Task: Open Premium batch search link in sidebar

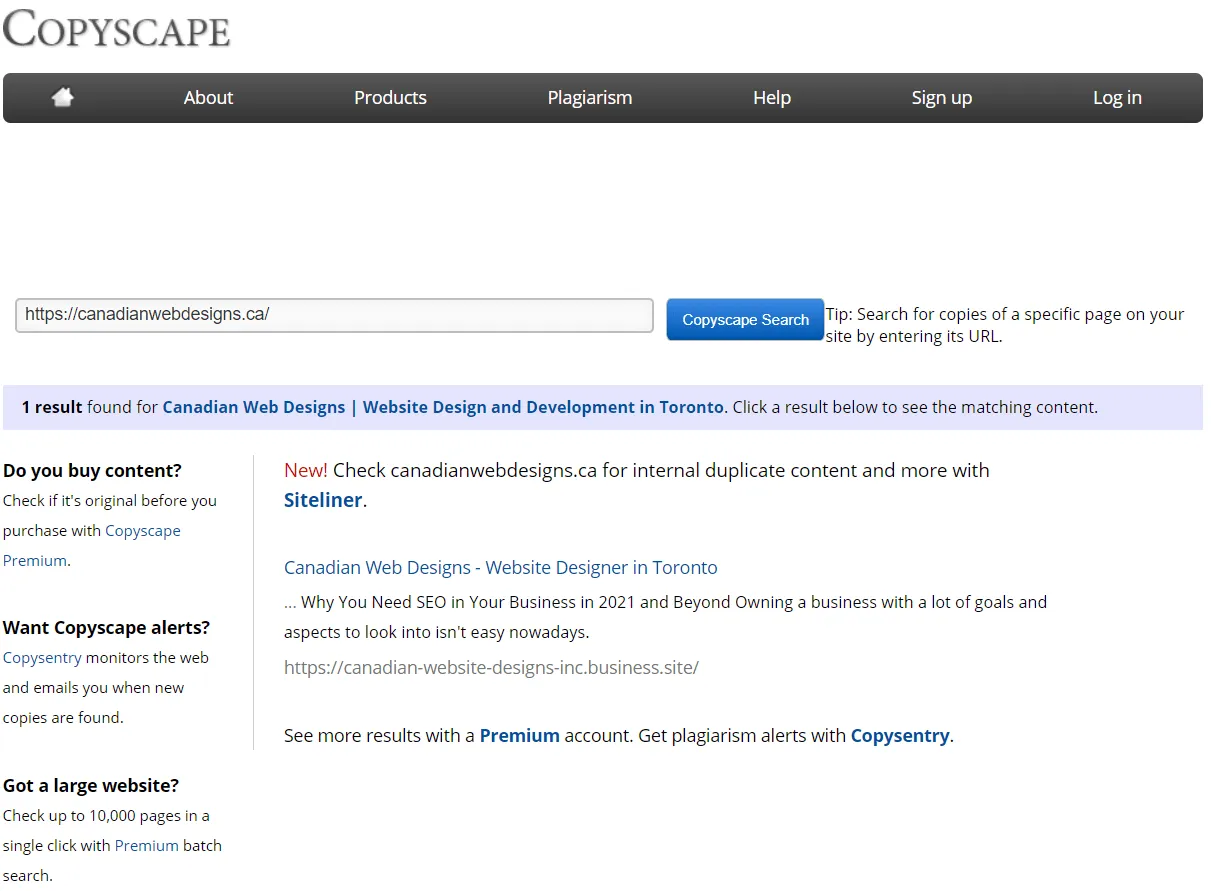Action: [146, 845]
